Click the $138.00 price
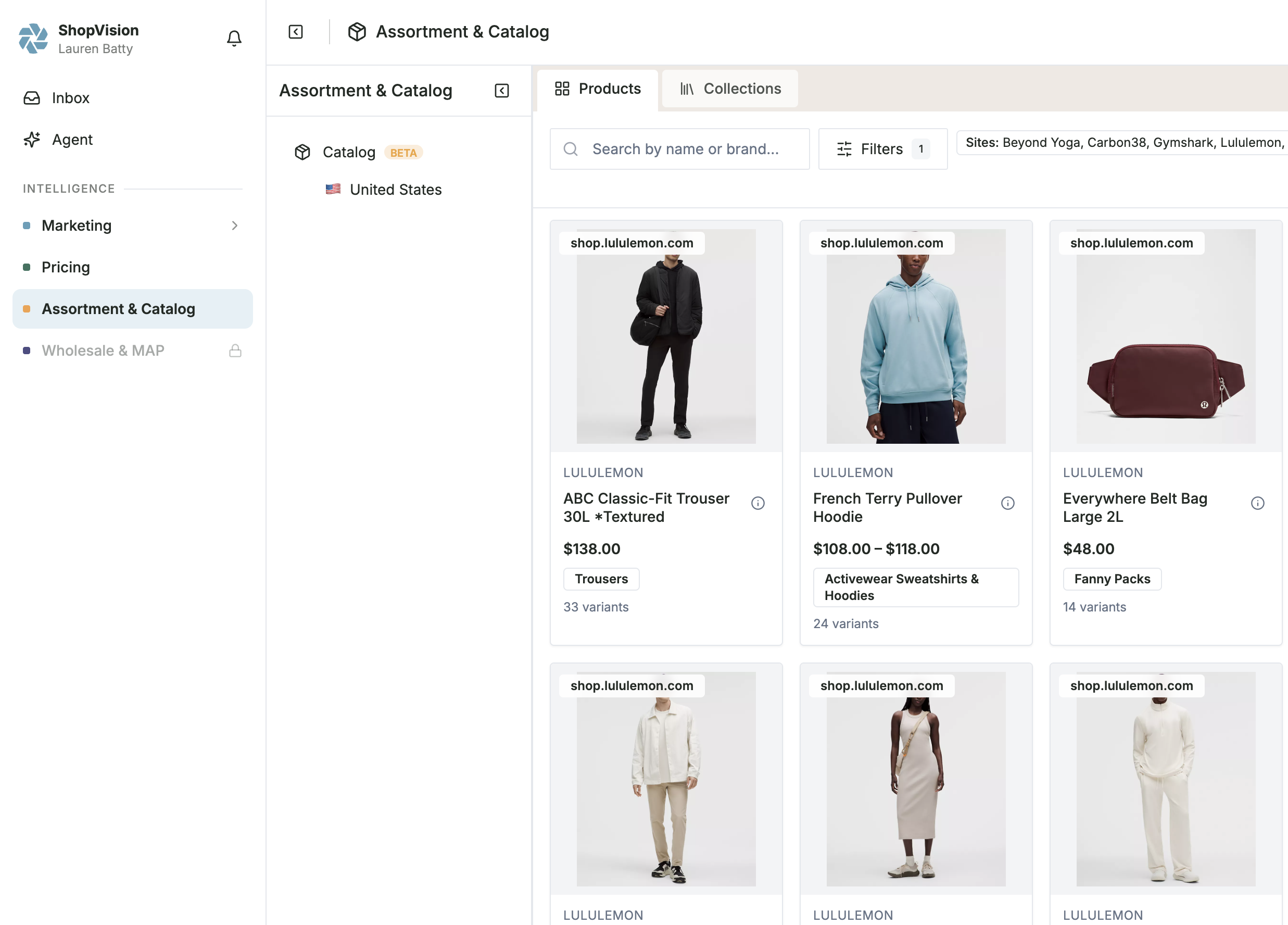Image resolution: width=1288 pixels, height=925 pixels. click(x=592, y=549)
